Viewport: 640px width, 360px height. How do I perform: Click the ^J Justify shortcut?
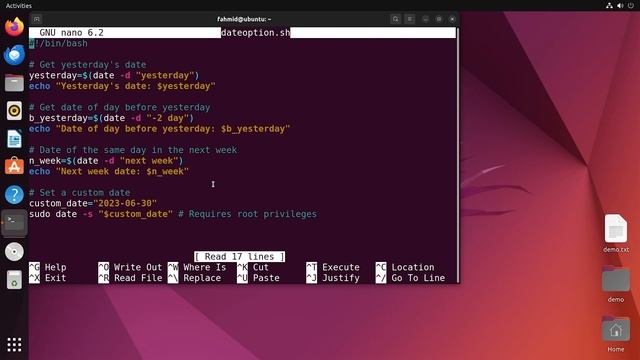333,278
